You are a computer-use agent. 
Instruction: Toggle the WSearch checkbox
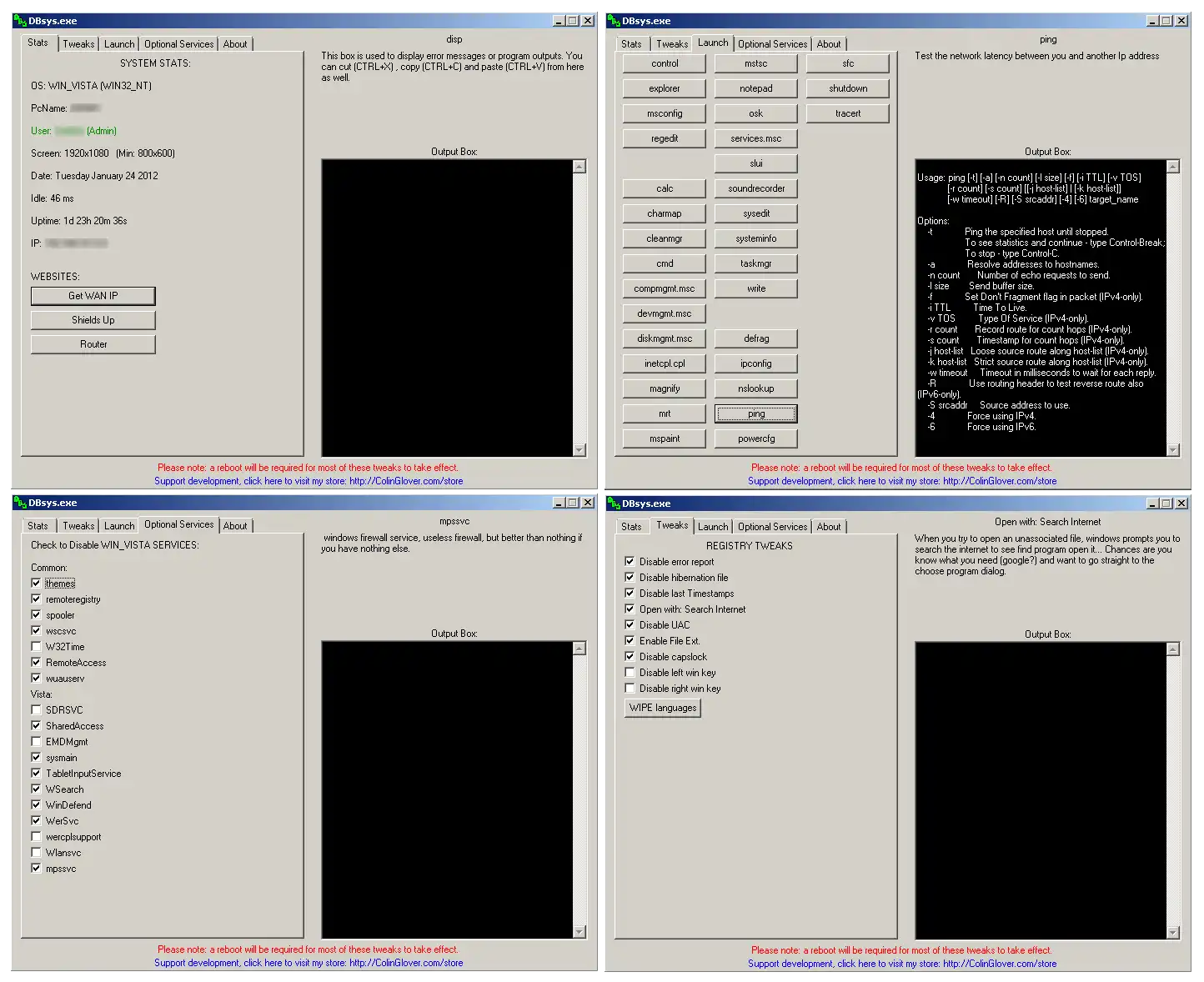point(36,789)
